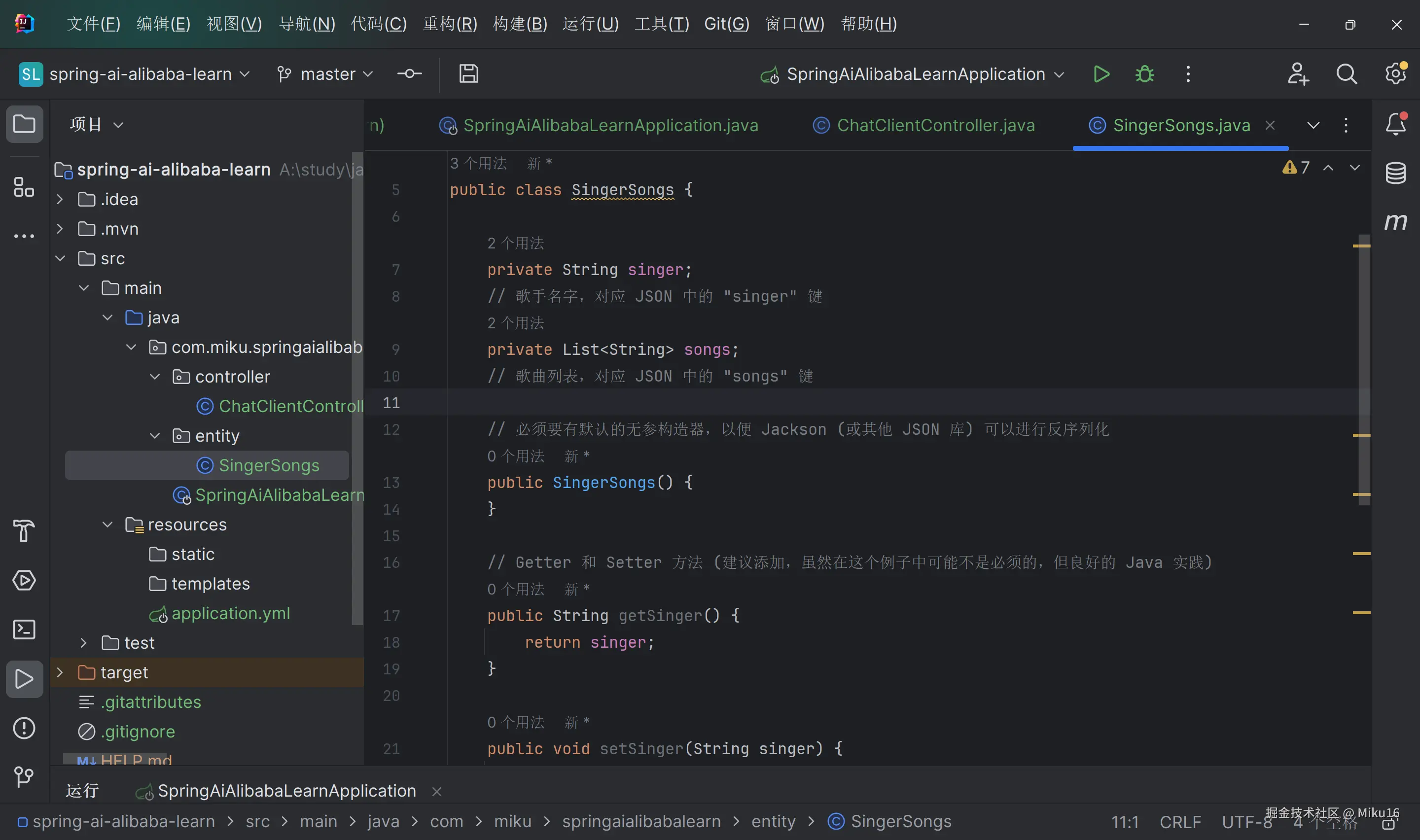Click the Save All toolbar icon
The height and width of the screenshot is (840, 1420).
point(468,74)
